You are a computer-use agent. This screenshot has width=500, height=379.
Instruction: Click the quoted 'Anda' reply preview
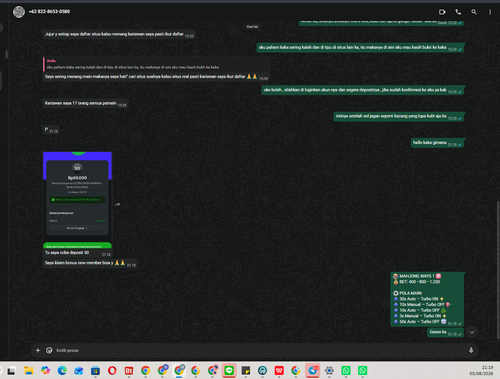coord(156,64)
